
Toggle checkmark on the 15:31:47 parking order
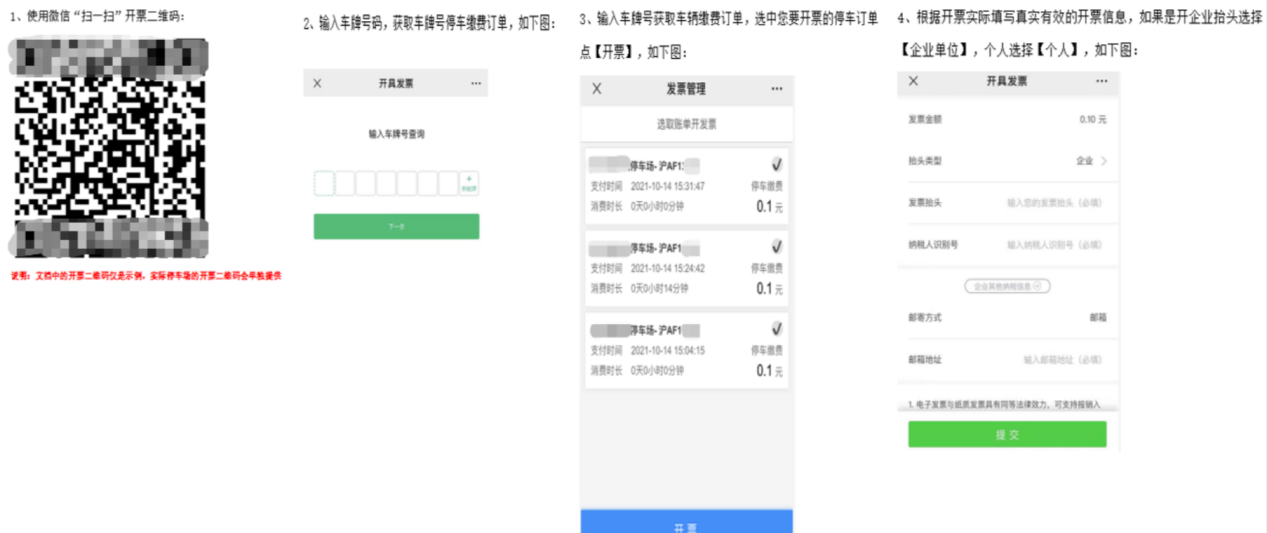[x=777, y=165]
